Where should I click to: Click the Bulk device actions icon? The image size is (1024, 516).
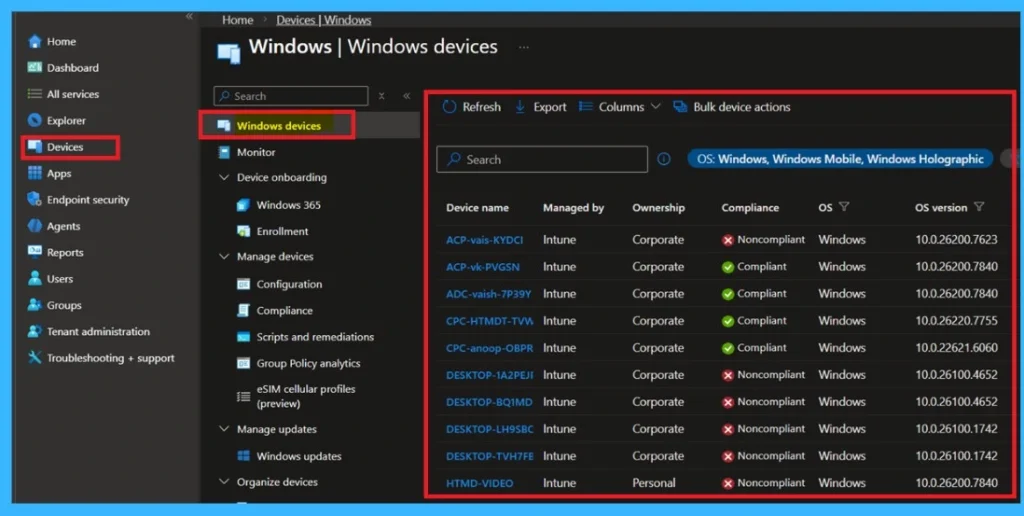(x=680, y=107)
